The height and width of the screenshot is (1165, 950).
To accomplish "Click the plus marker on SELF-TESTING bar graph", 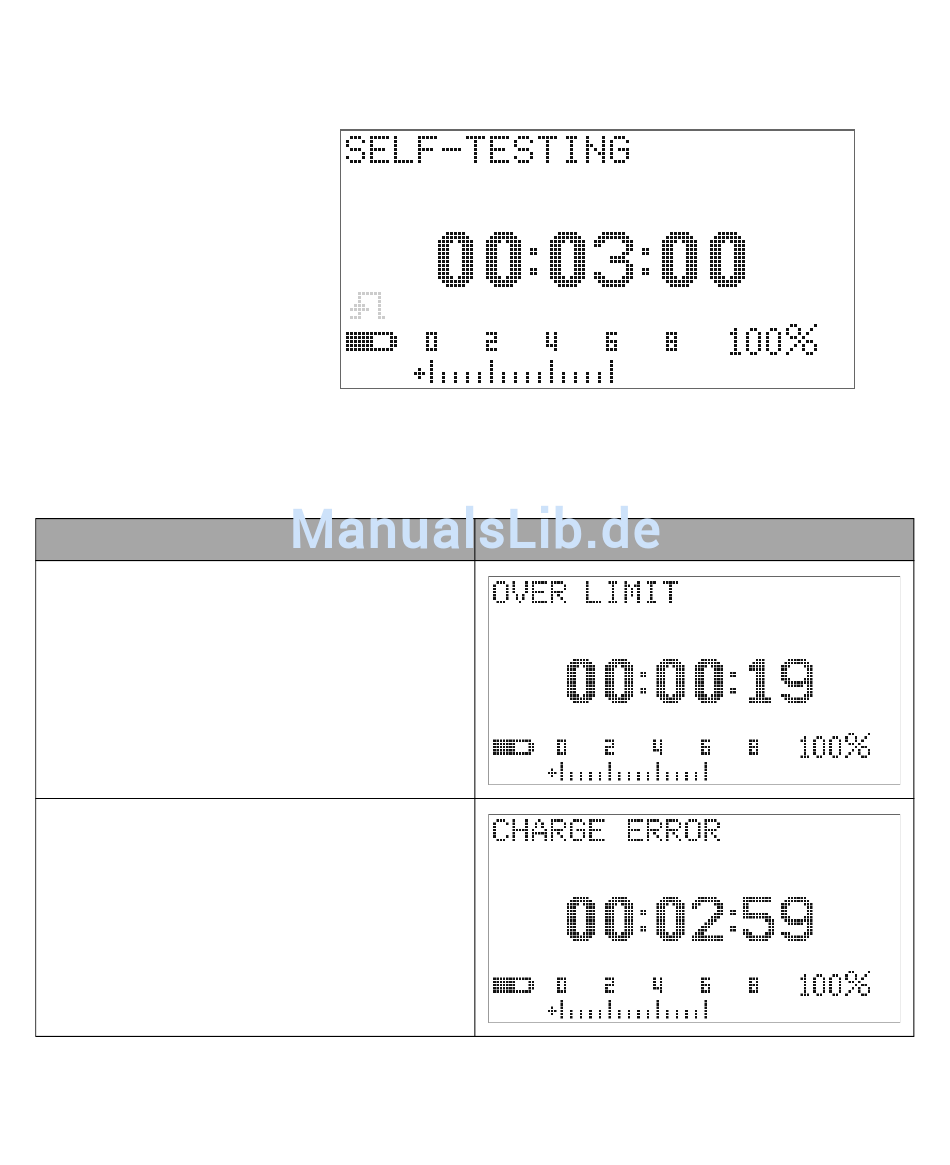I will [419, 371].
